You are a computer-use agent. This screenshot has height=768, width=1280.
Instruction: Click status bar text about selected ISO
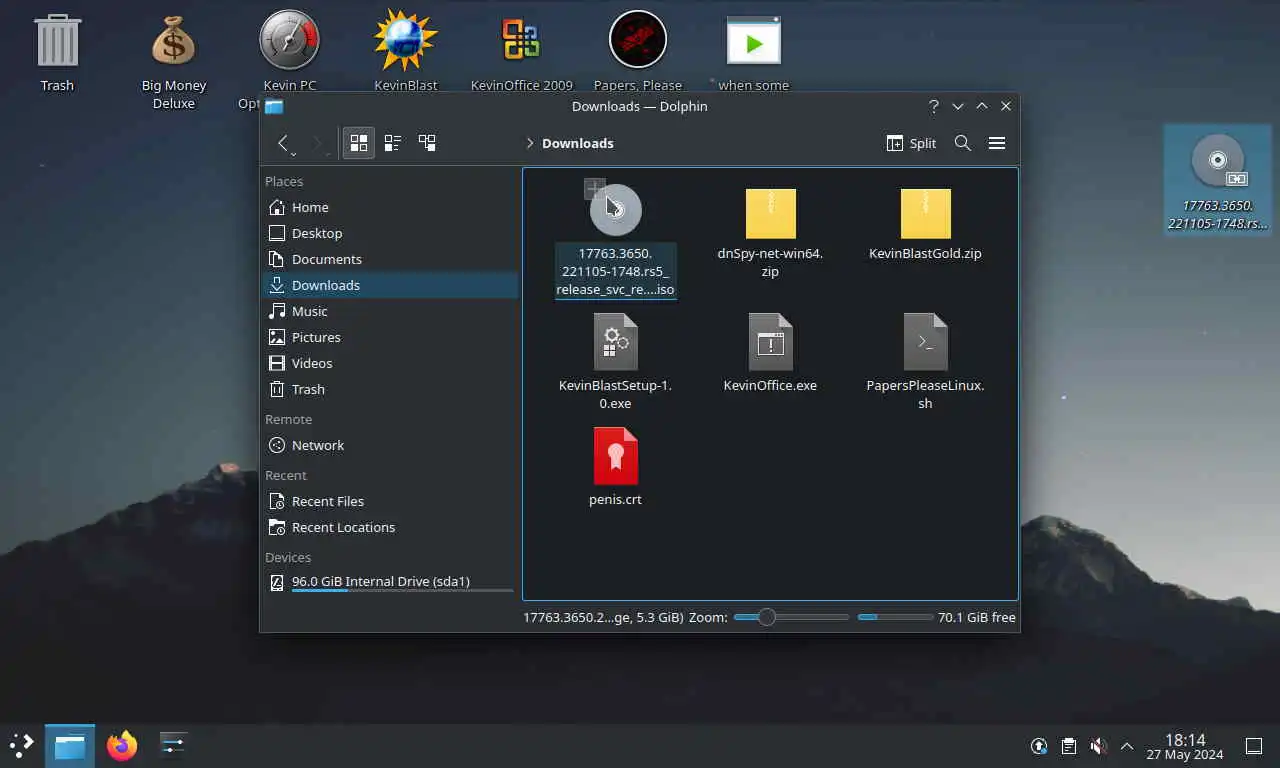[603, 617]
